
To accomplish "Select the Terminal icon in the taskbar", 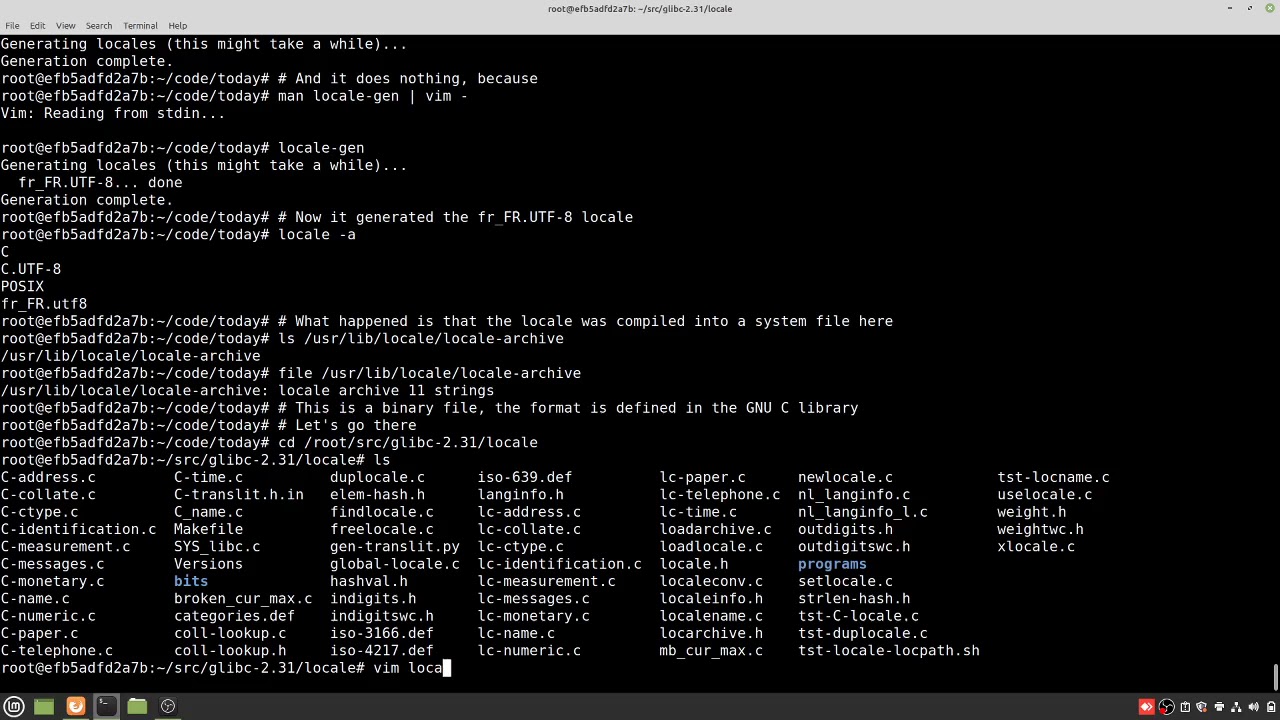I will coord(106,706).
